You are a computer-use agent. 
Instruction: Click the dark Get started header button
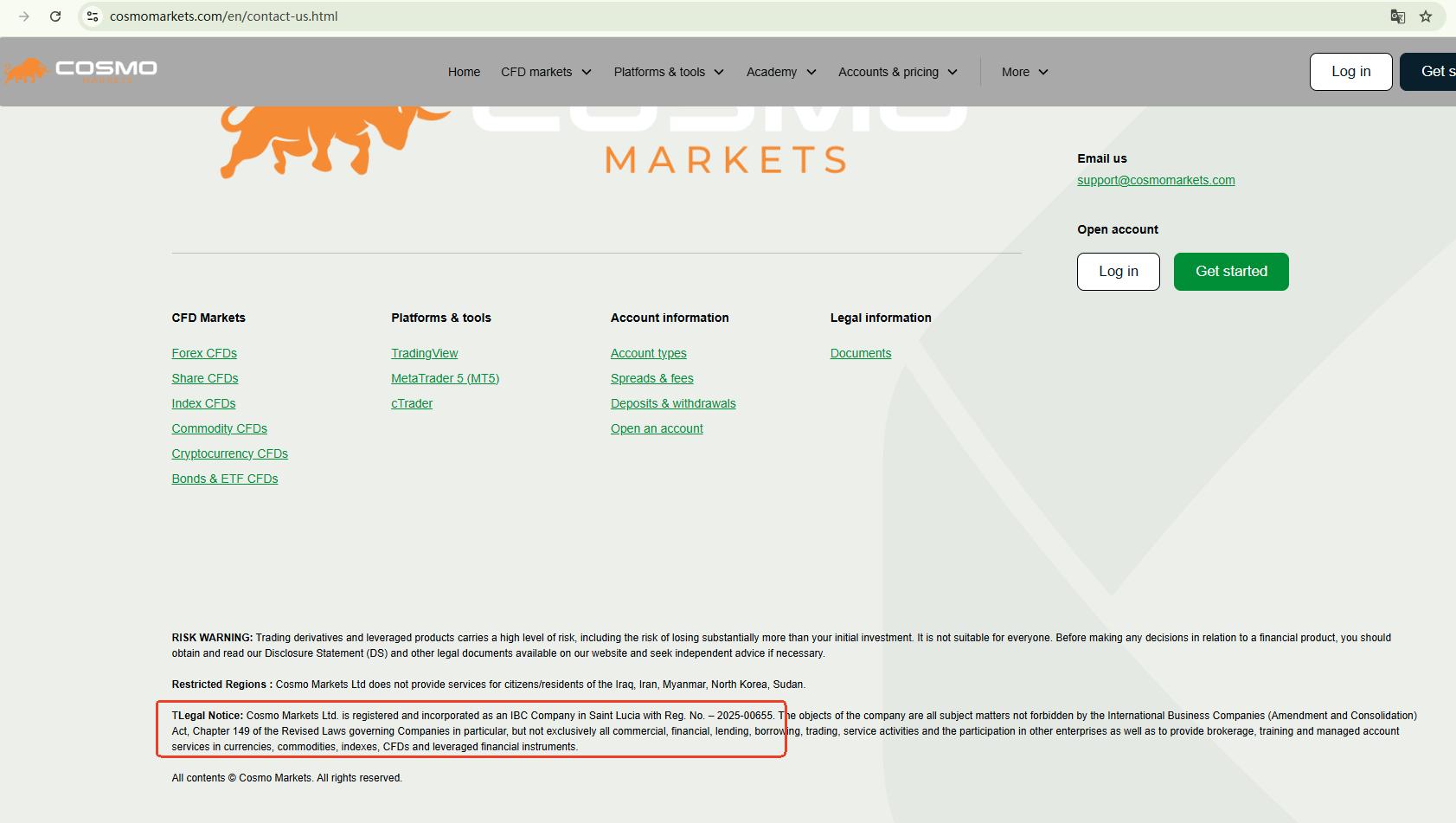click(1429, 72)
